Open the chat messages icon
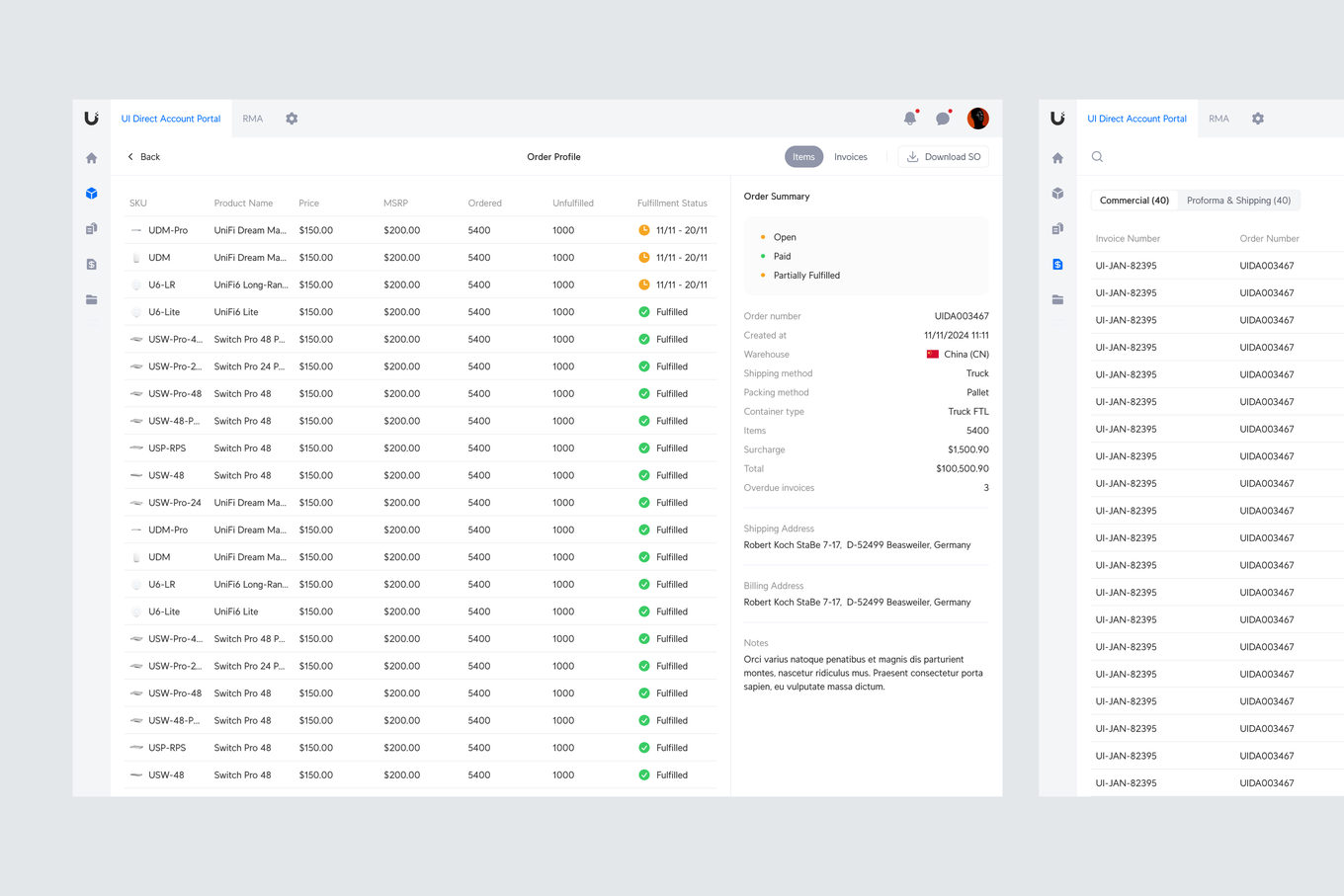Viewport: 1344px width, 896px height. pyautogui.click(x=943, y=119)
